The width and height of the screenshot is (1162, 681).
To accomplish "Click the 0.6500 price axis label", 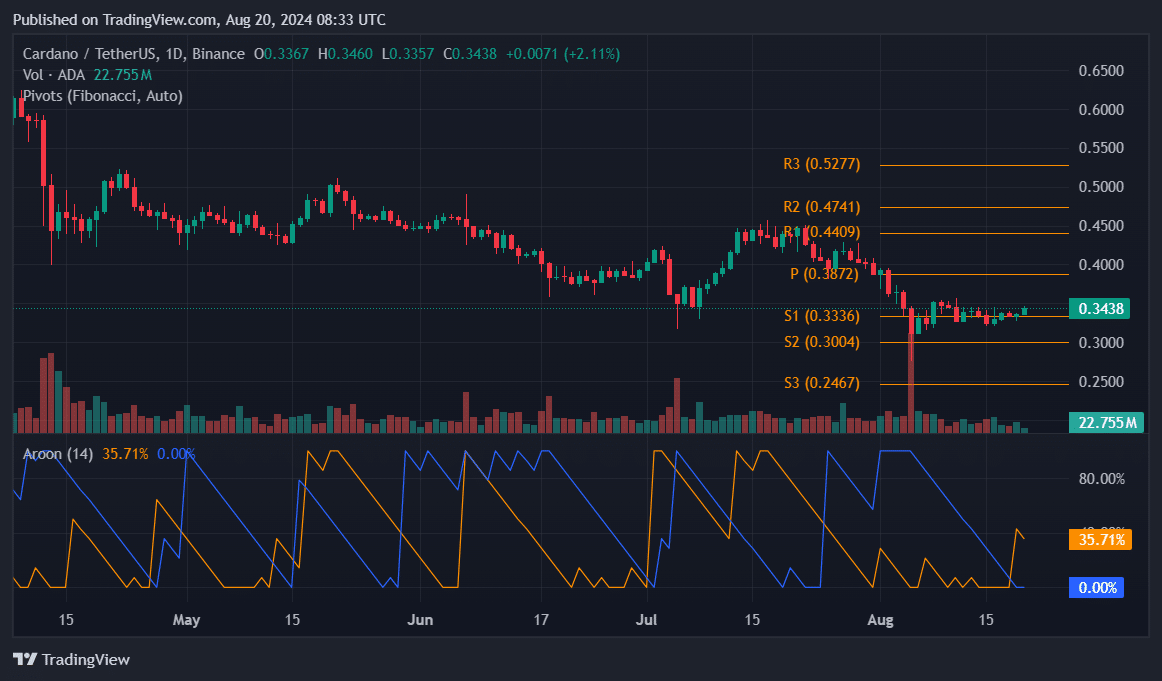I will click(1100, 70).
